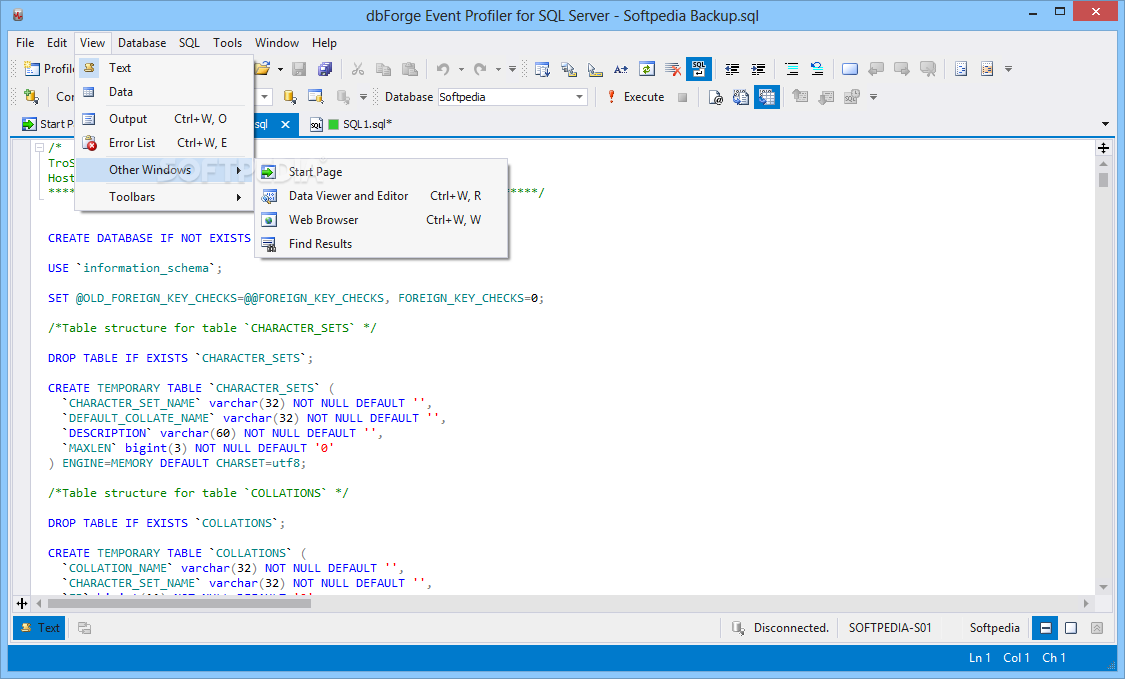Expand the Redo history dropdown arrow

coord(498,70)
